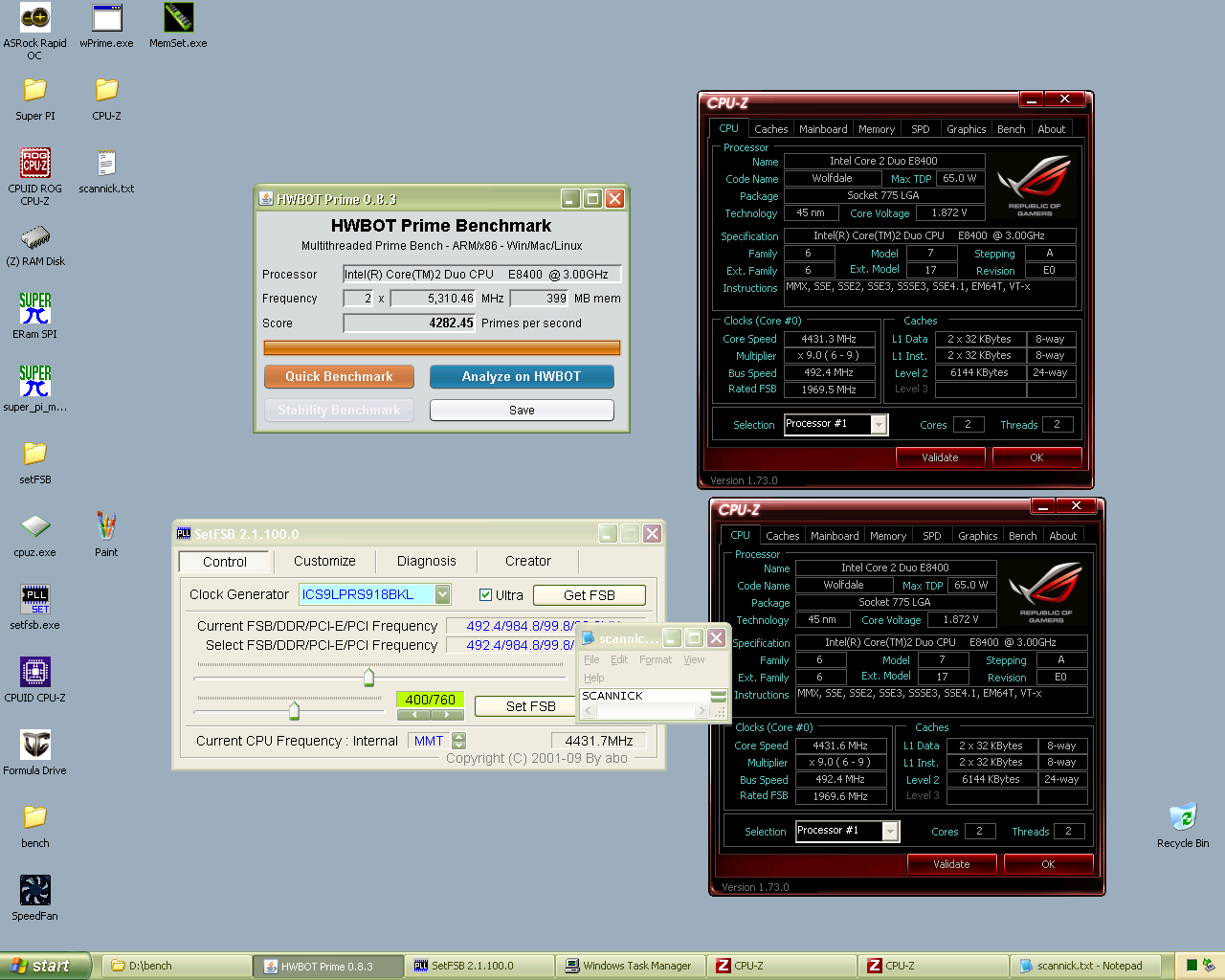Viewport: 1225px width, 980px height.
Task: Click the Frequency MHz field in HWBOT Prime
Action: 433,299
